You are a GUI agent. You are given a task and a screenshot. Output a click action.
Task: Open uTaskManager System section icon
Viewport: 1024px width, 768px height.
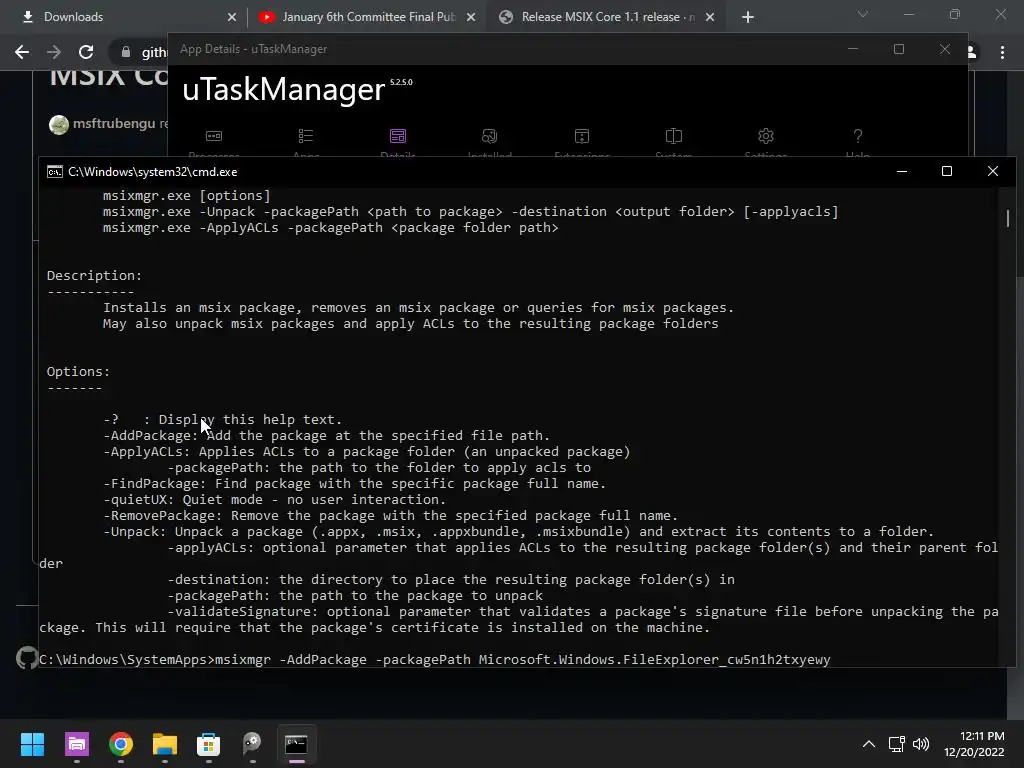674,136
